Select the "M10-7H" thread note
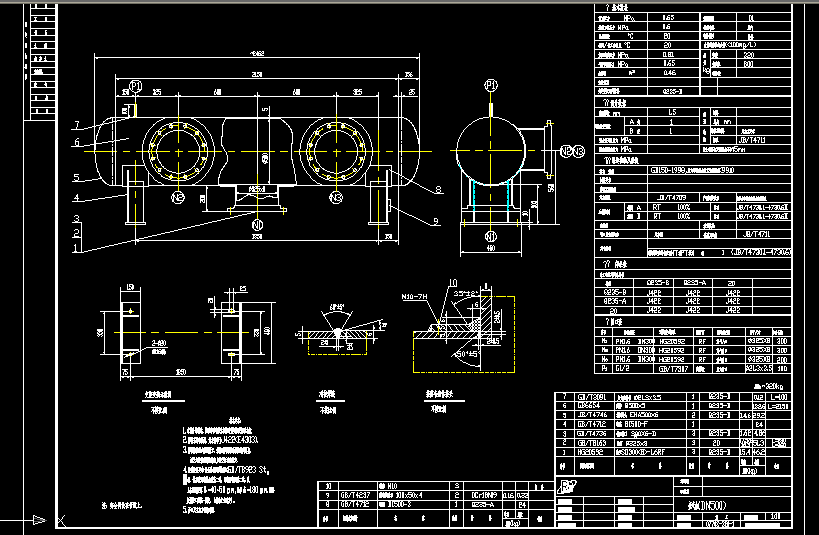819x535 pixels. coord(414,297)
